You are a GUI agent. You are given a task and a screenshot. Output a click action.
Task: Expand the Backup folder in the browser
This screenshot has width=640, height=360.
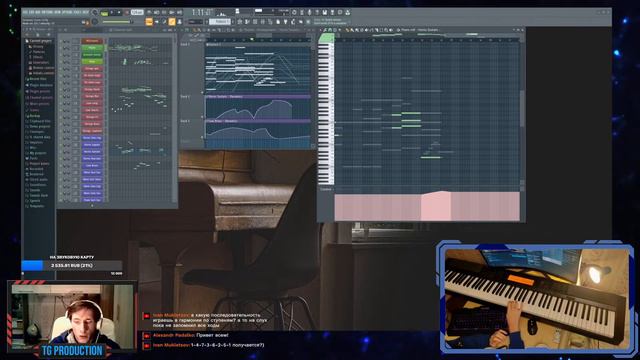point(33,116)
